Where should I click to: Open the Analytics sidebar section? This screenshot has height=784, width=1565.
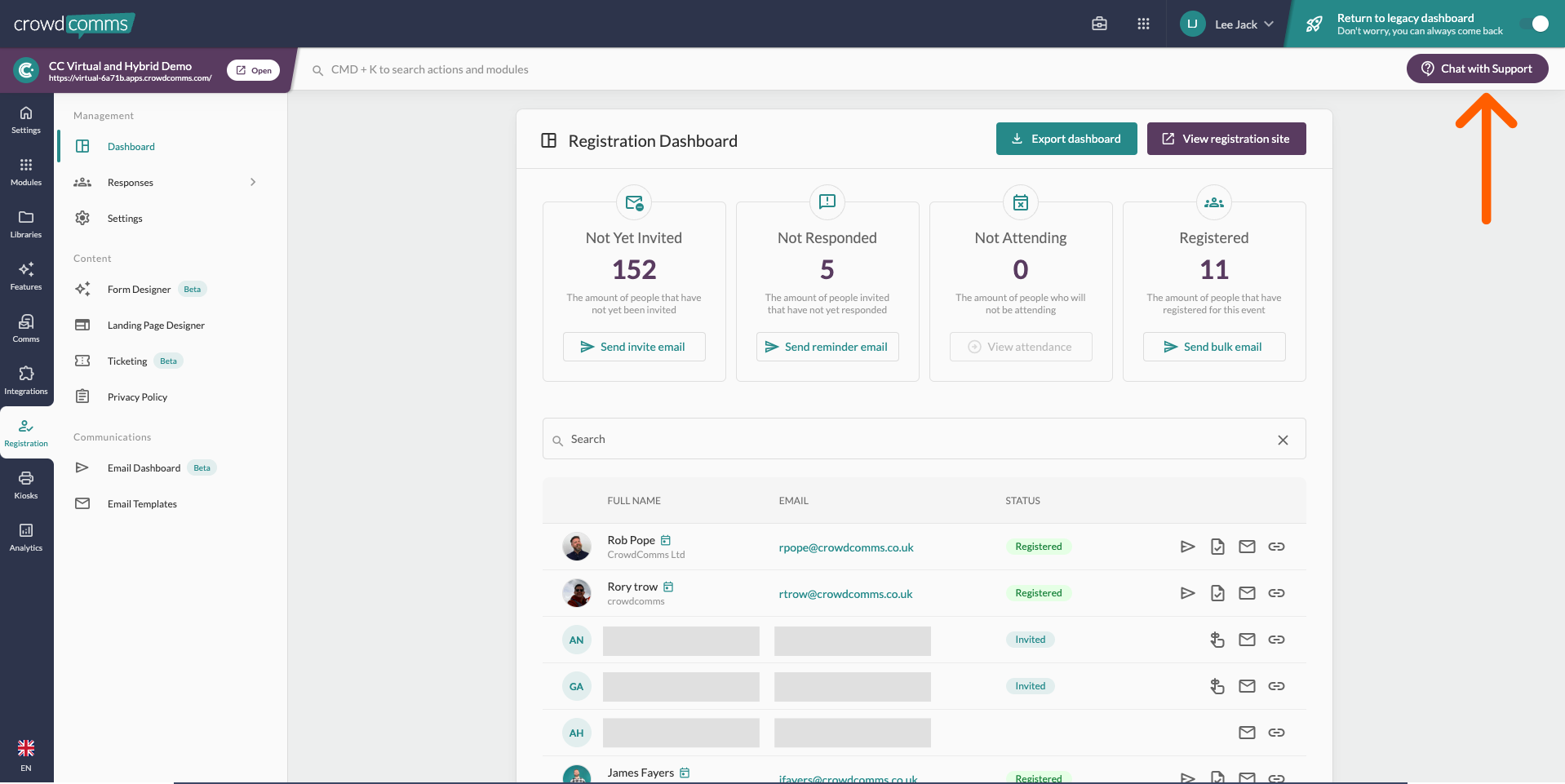pos(26,537)
